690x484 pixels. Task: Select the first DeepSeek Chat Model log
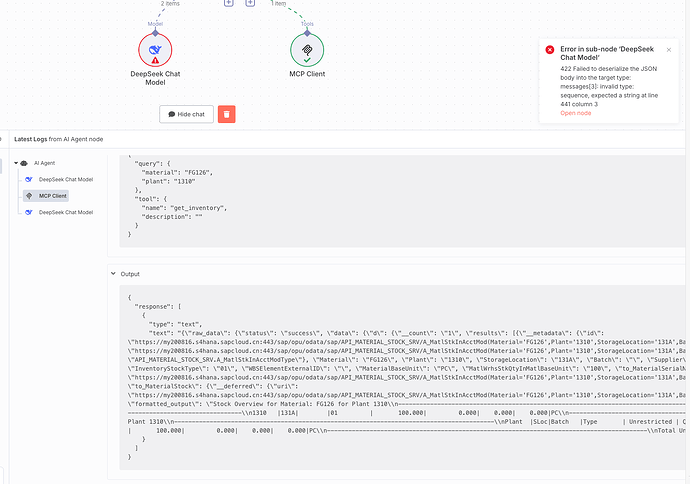pos(66,180)
